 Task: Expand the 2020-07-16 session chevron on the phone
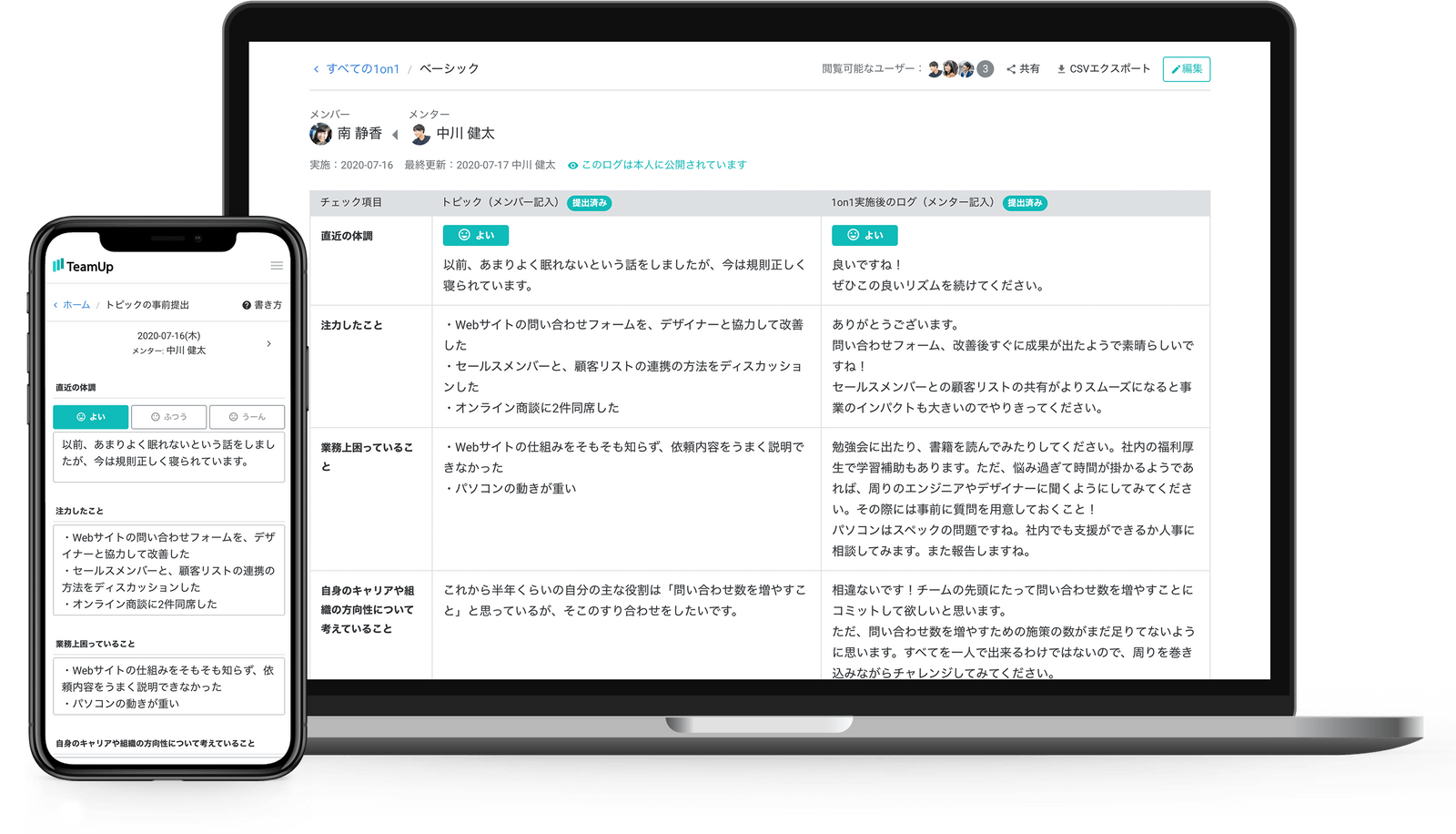click(268, 343)
